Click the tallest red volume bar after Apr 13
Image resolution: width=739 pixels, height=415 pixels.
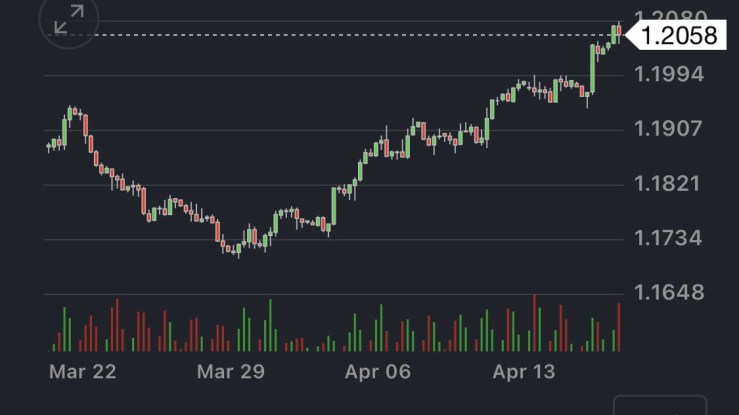click(x=534, y=323)
